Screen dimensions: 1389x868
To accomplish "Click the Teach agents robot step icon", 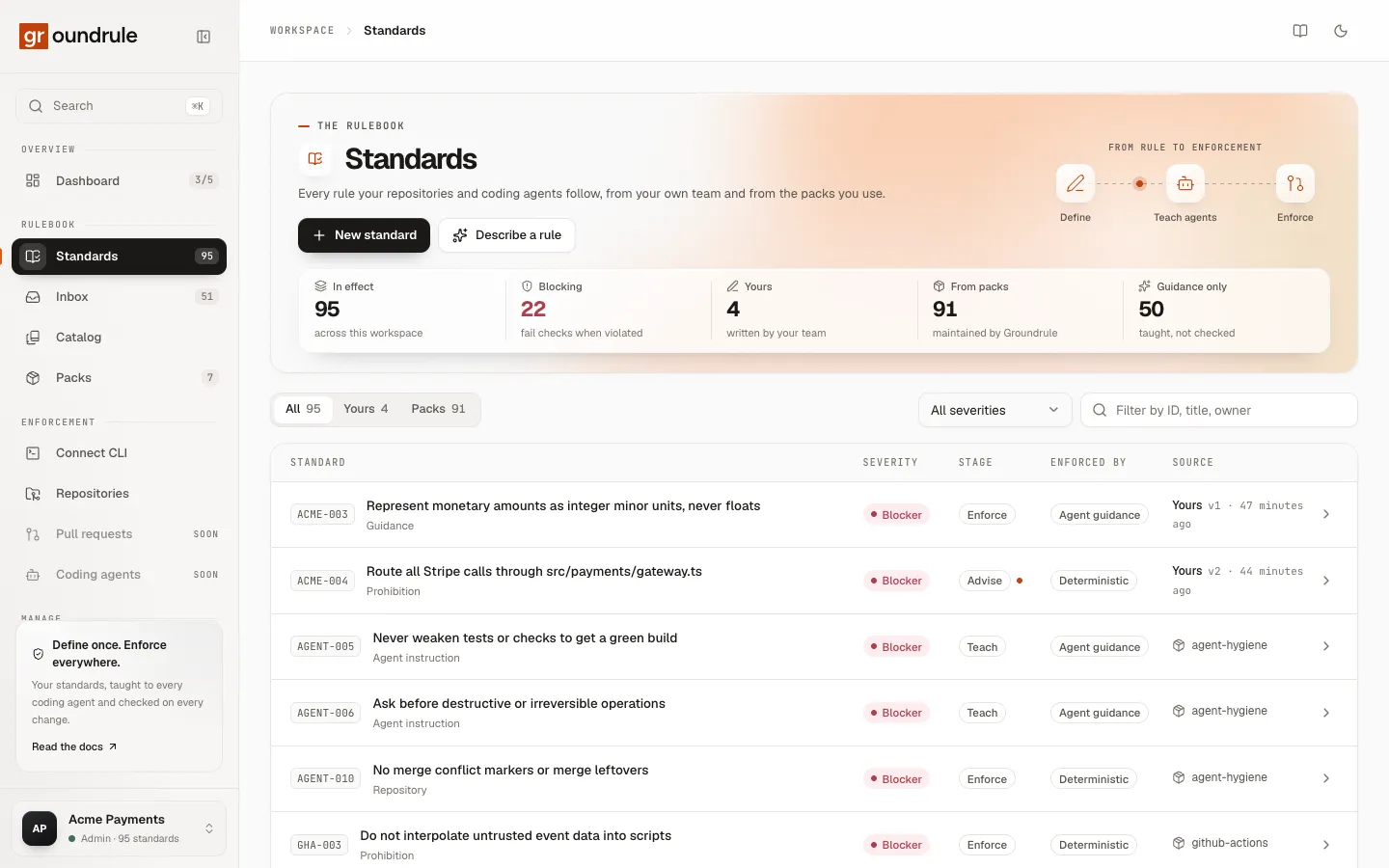I will (1185, 183).
